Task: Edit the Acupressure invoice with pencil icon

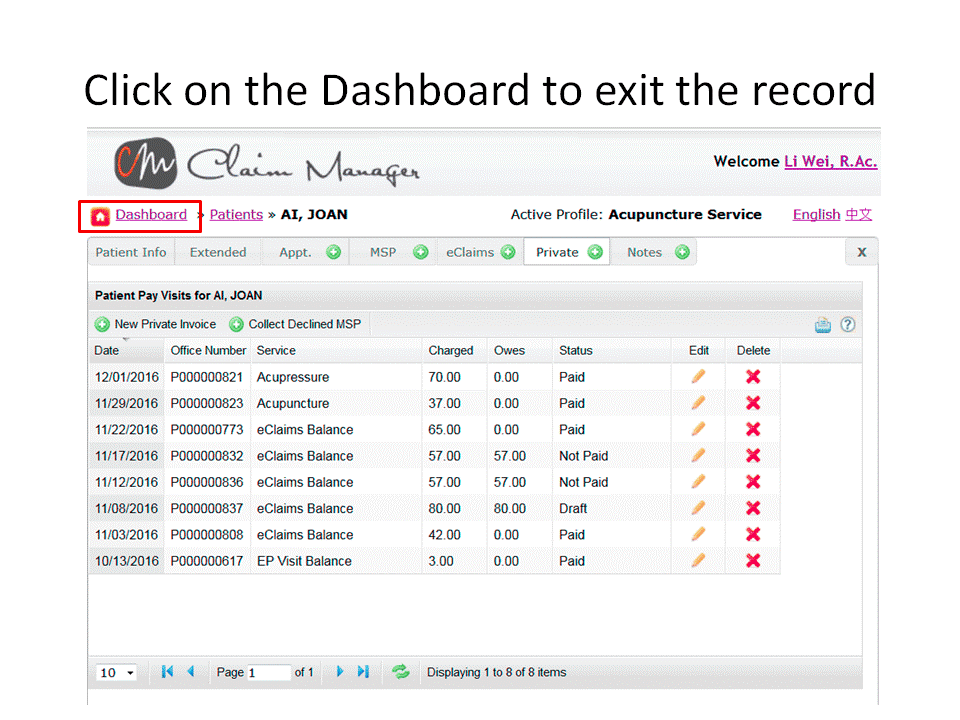Action: pos(698,377)
